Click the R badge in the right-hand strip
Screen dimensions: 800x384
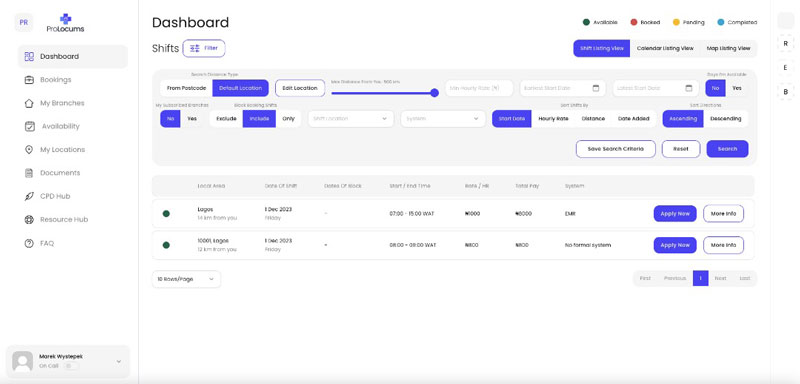(785, 43)
